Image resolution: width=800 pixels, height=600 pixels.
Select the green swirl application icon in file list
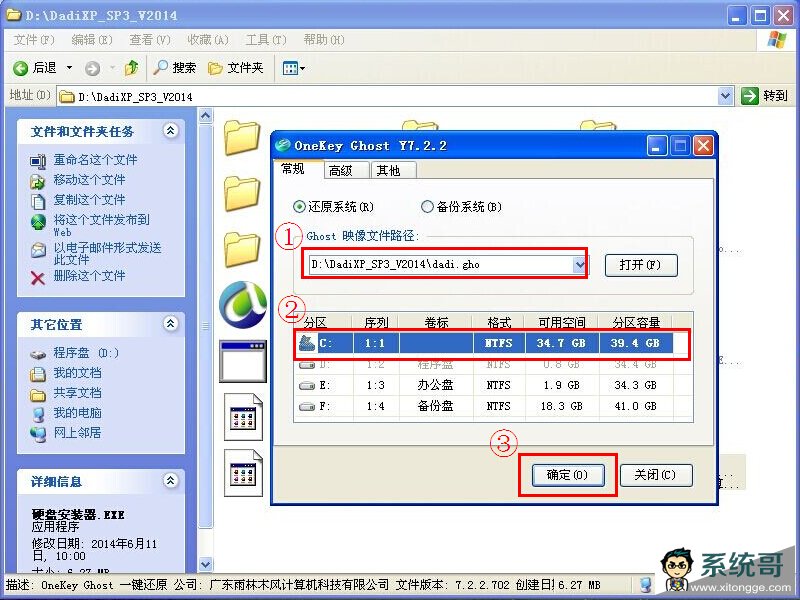pyautogui.click(x=243, y=305)
